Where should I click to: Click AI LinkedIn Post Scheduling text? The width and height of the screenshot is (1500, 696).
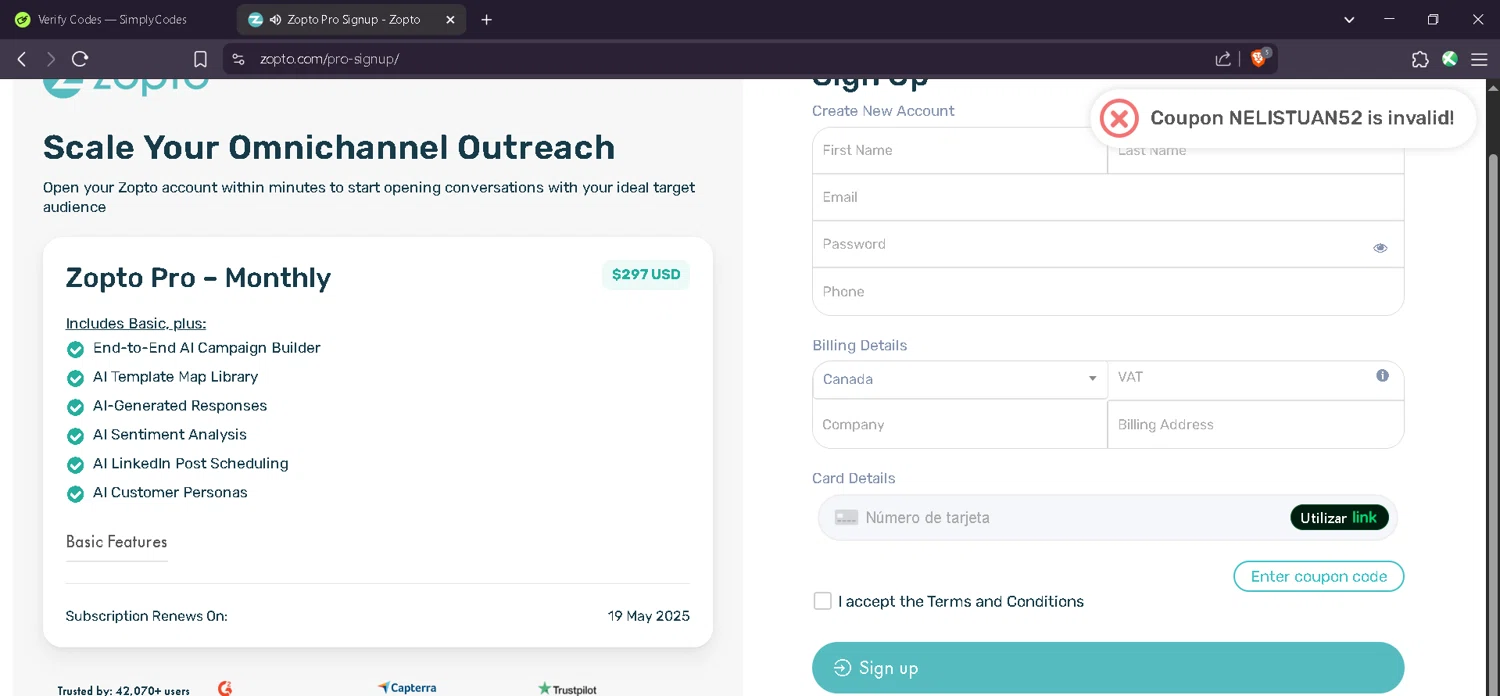coord(191,464)
